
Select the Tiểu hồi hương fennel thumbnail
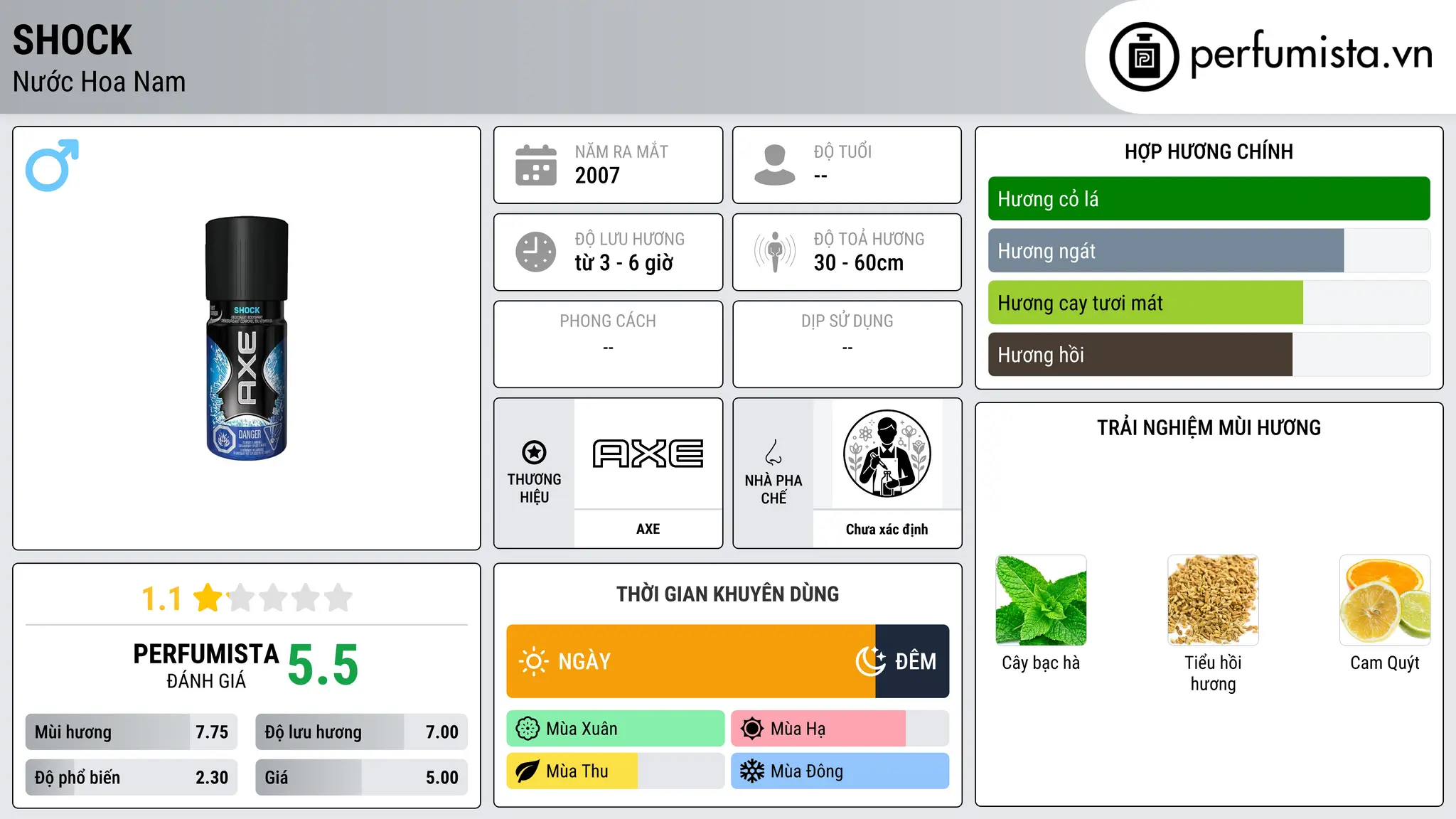[x=1213, y=600]
